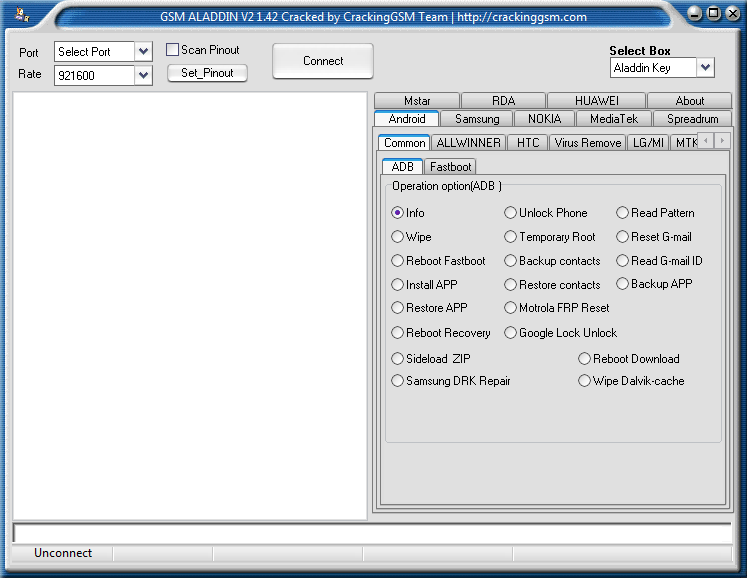Open the Rate 921600 dropdown
The height and width of the screenshot is (578, 747).
(x=143, y=75)
